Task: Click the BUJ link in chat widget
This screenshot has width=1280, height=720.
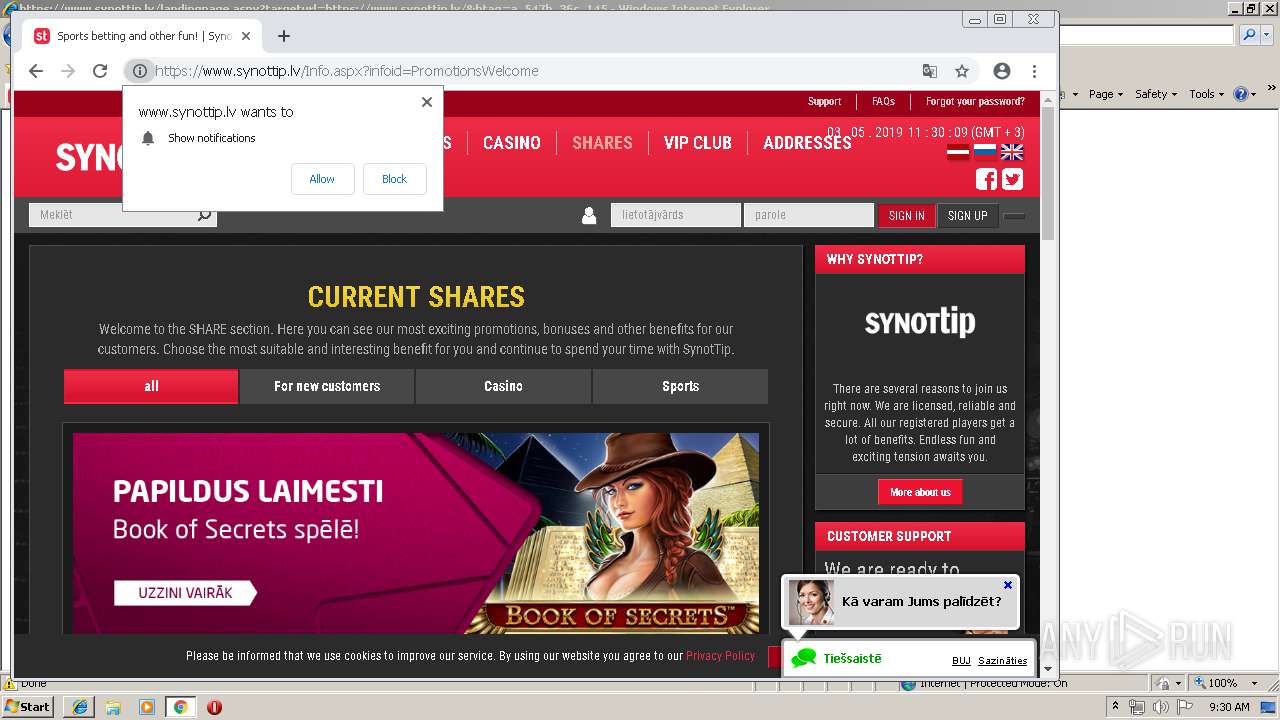Action: point(961,660)
